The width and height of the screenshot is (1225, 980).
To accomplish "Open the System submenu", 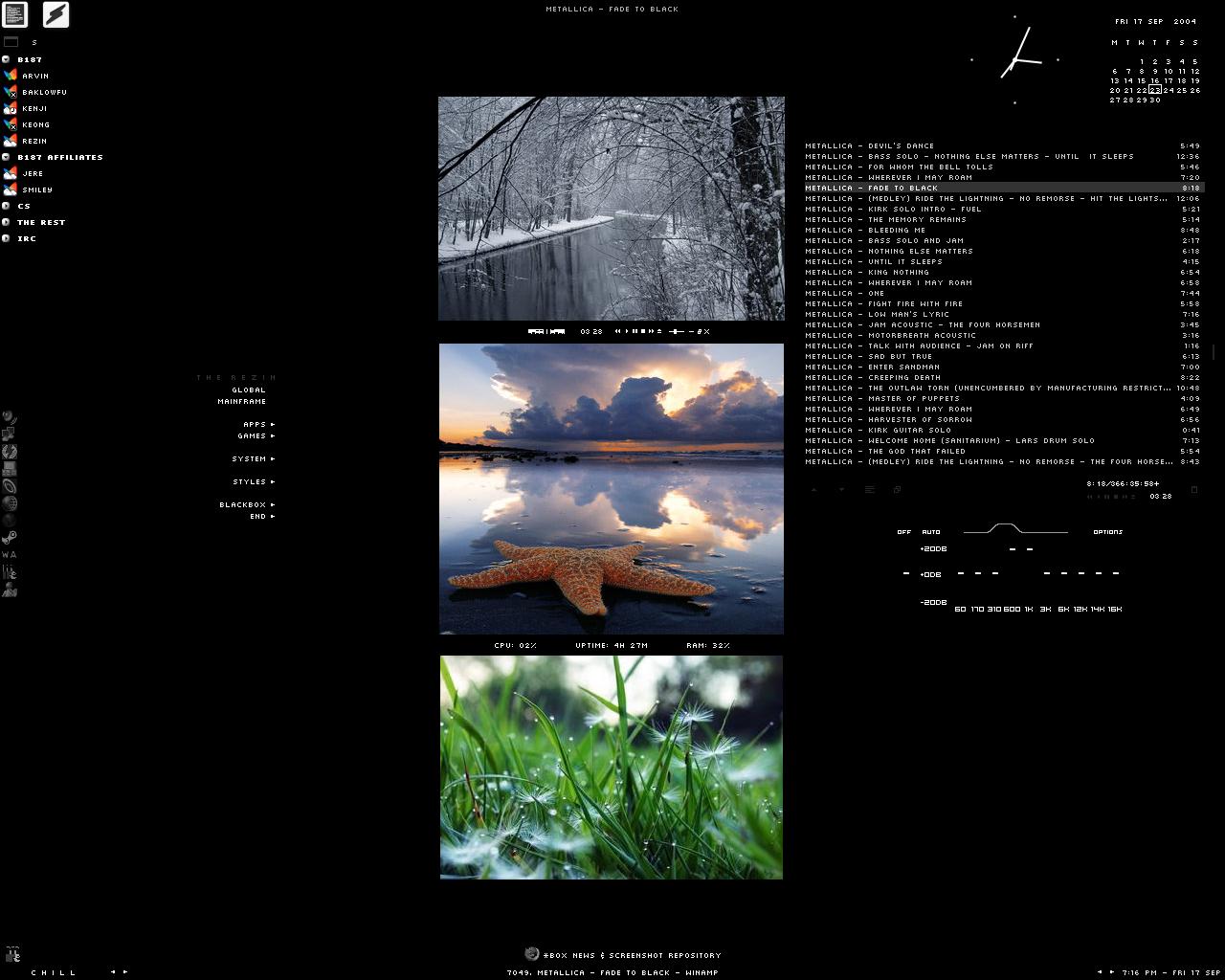I will pos(254,458).
